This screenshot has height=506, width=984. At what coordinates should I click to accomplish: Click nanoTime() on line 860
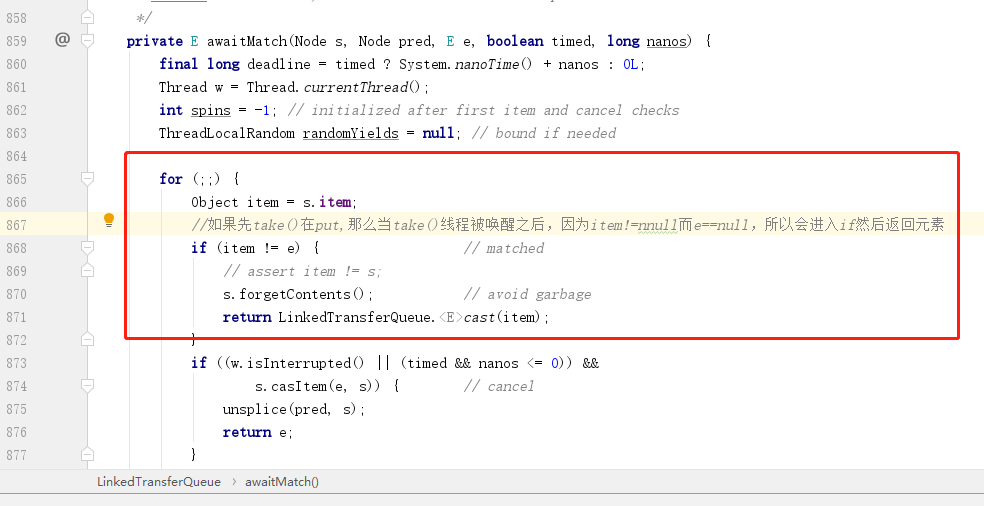[x=493, y=64]
